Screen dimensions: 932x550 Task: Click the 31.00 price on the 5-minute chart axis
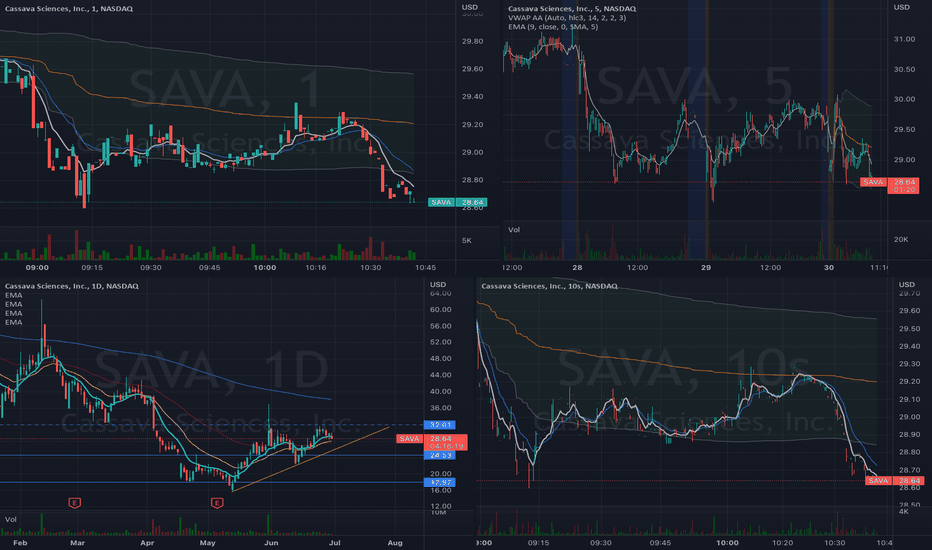(x=904, y=39)
